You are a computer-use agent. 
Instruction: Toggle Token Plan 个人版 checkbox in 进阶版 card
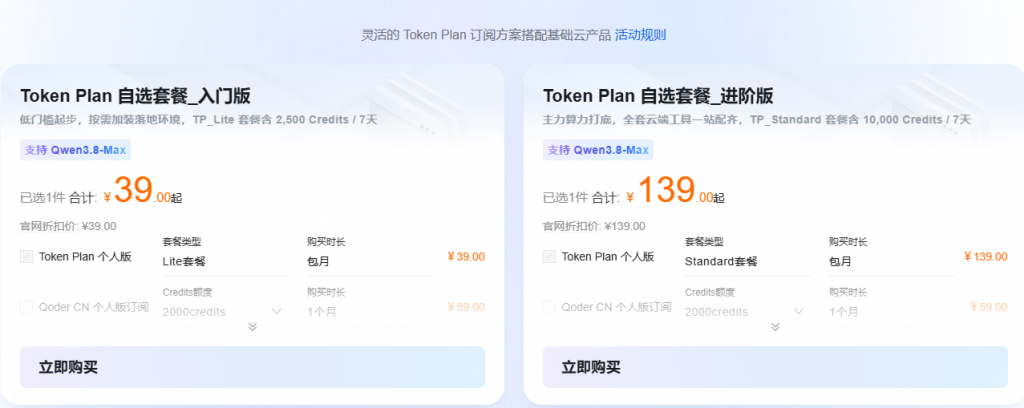(549, 257)
